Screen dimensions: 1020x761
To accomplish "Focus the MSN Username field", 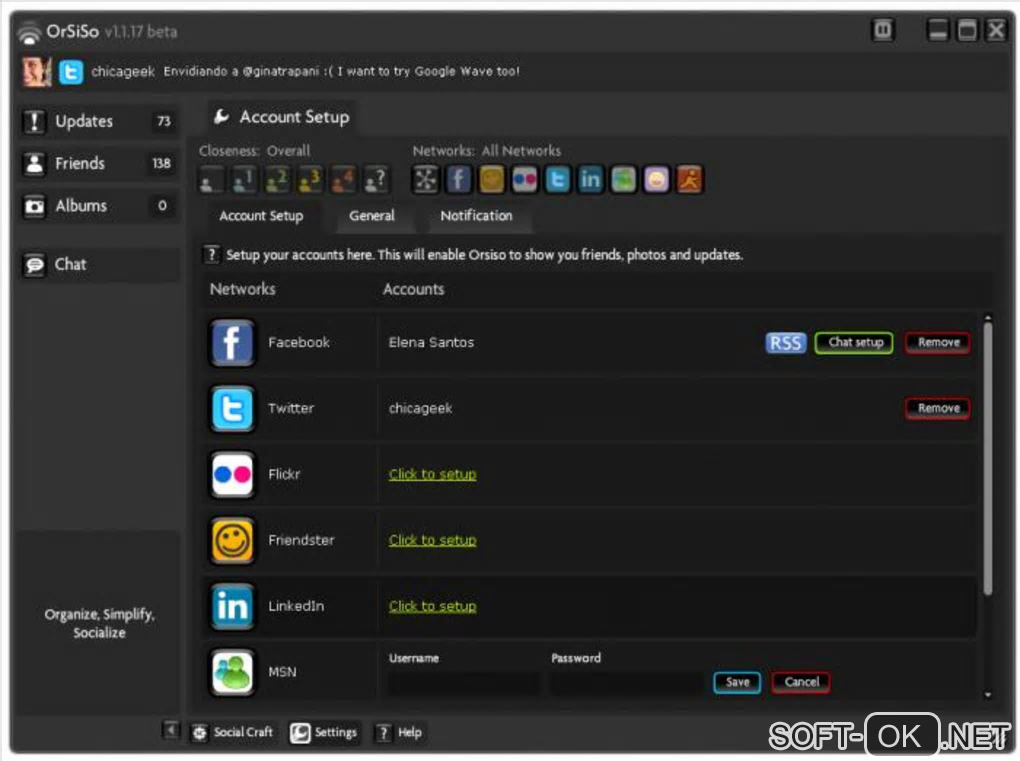I will pyautogui.click(x=464, y=684).
